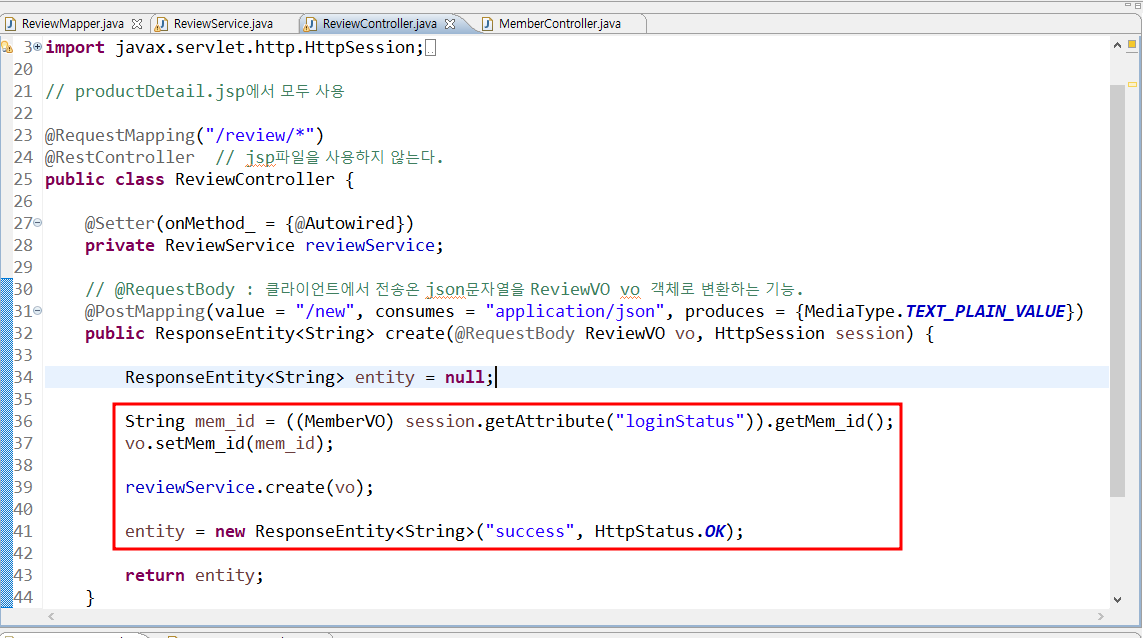Click the collapsed imports placeholder box after HttpSession

click(431, 48)
